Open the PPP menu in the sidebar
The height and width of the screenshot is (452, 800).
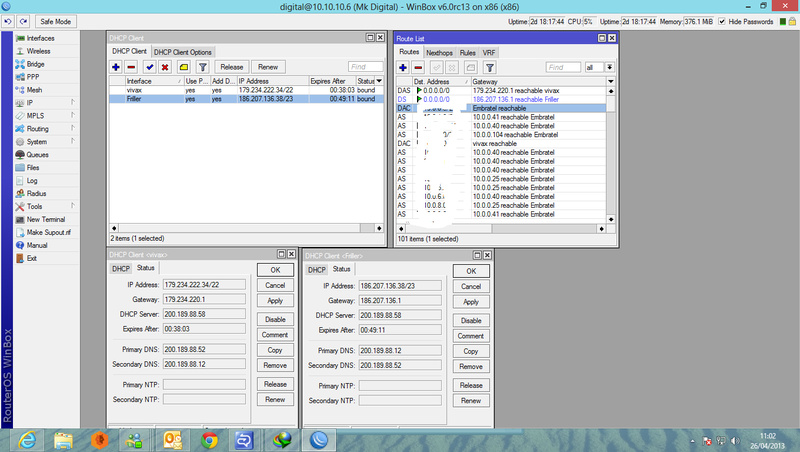[x=33, y=77]
